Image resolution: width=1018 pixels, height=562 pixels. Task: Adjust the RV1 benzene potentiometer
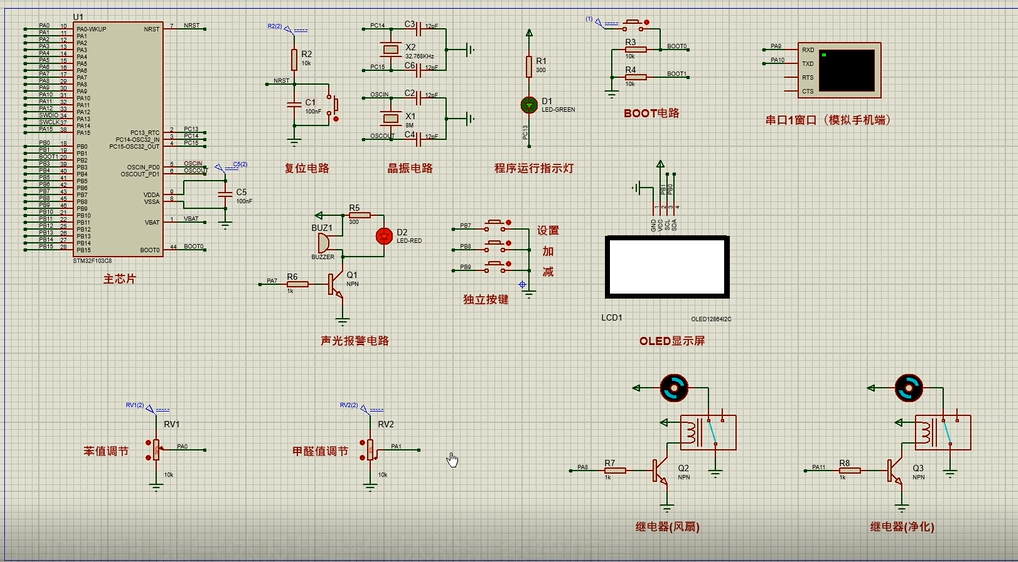pos(156,449)
